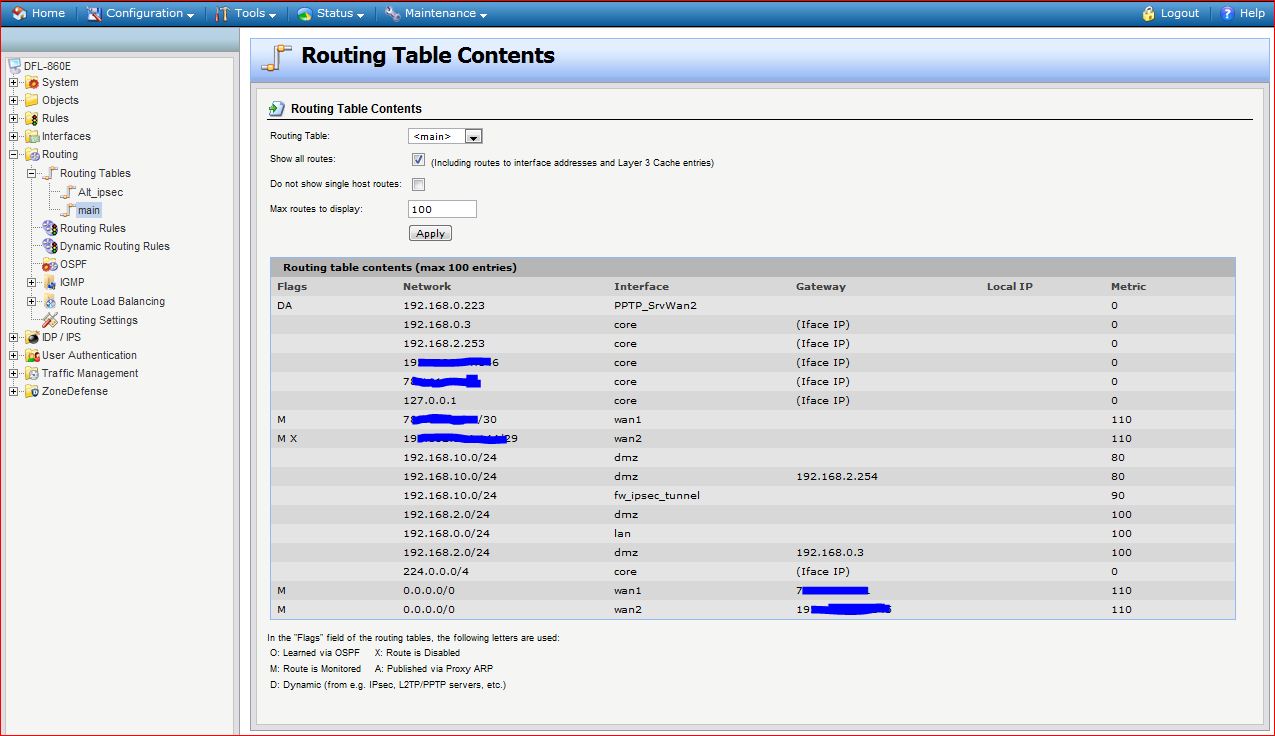Collapse the Routing Tables node

tap(32, 173)
